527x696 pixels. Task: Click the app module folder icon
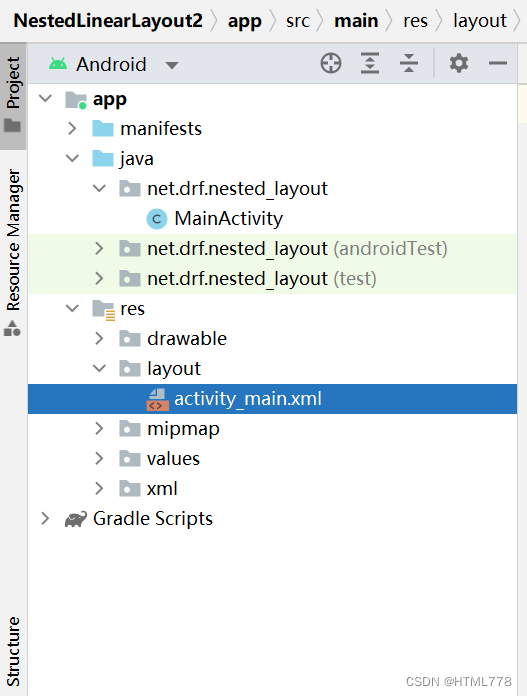(76, 99)
